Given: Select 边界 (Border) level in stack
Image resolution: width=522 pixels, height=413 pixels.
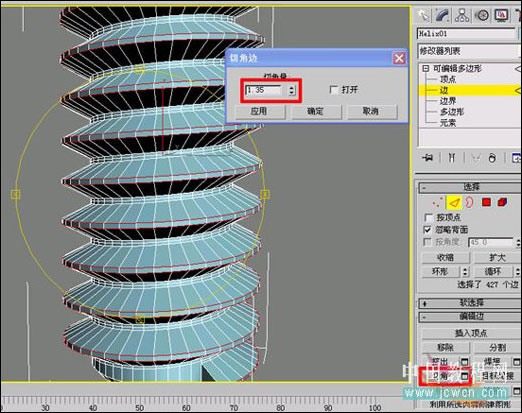Looking at the screenshot, I should point(448,101).
